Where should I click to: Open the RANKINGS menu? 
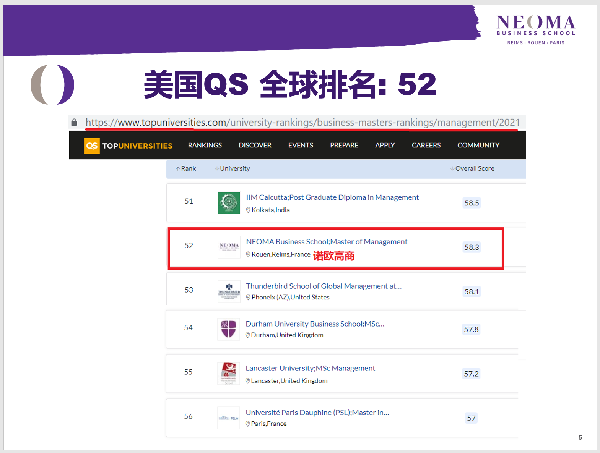click(x=205, y=145)
